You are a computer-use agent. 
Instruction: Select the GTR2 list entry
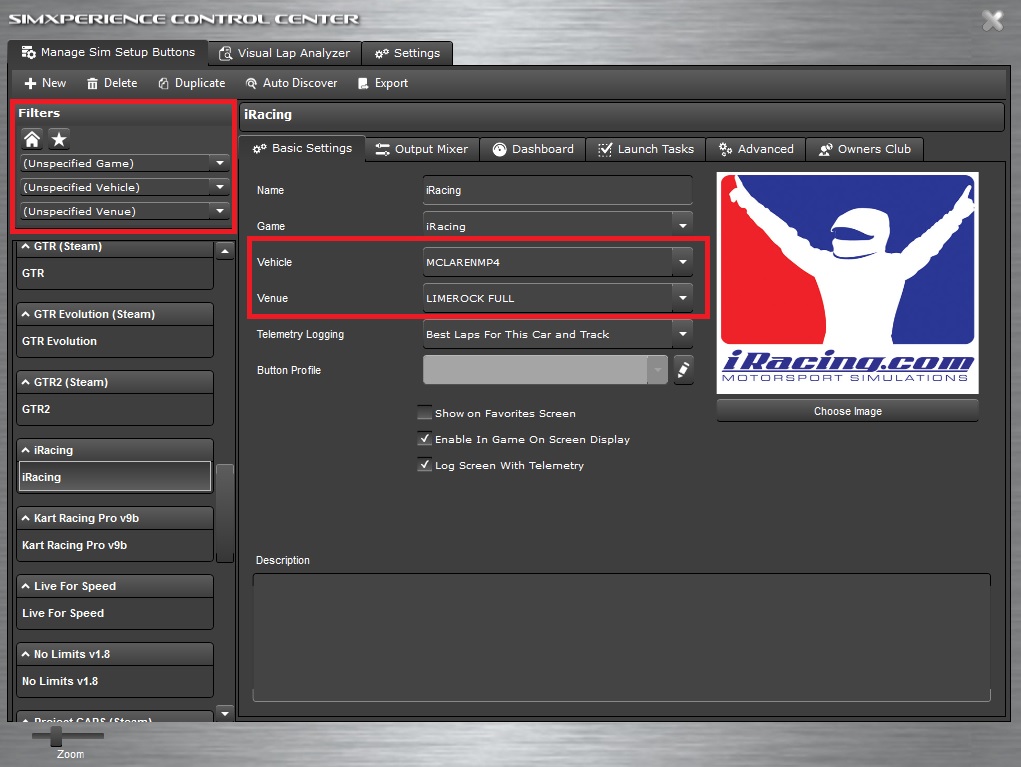[115, 409]
